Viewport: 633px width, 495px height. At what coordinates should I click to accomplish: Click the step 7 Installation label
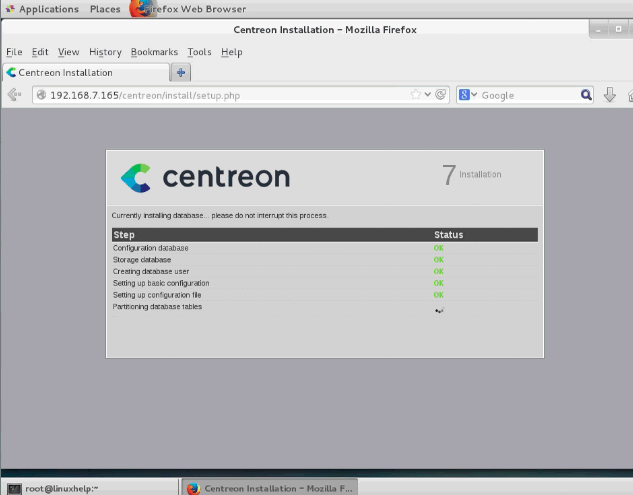[472, 175]
